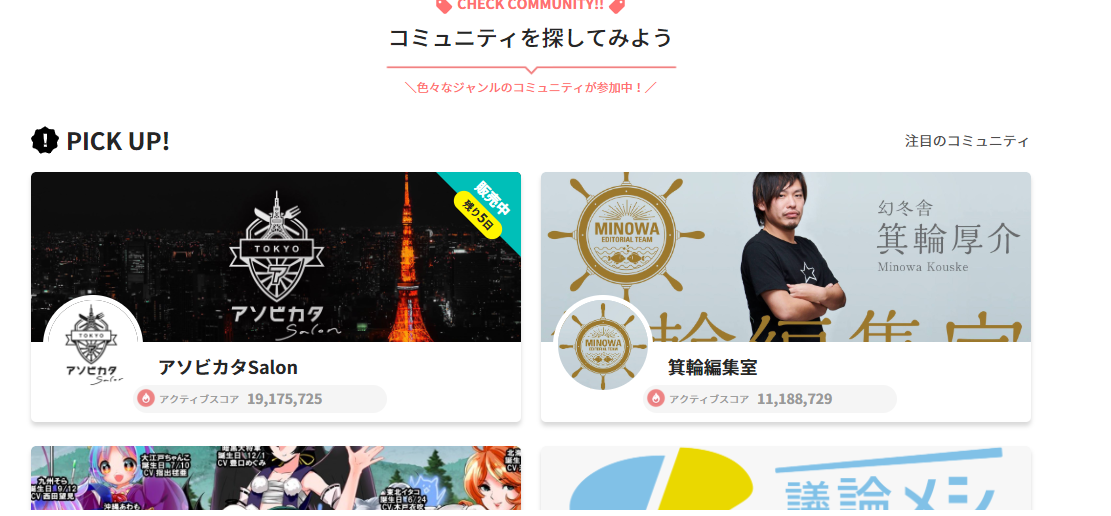Click the 残り5日 yellow badge
Screen dimensions: 1111x516
pyautogui.click(x=478, y=215)
